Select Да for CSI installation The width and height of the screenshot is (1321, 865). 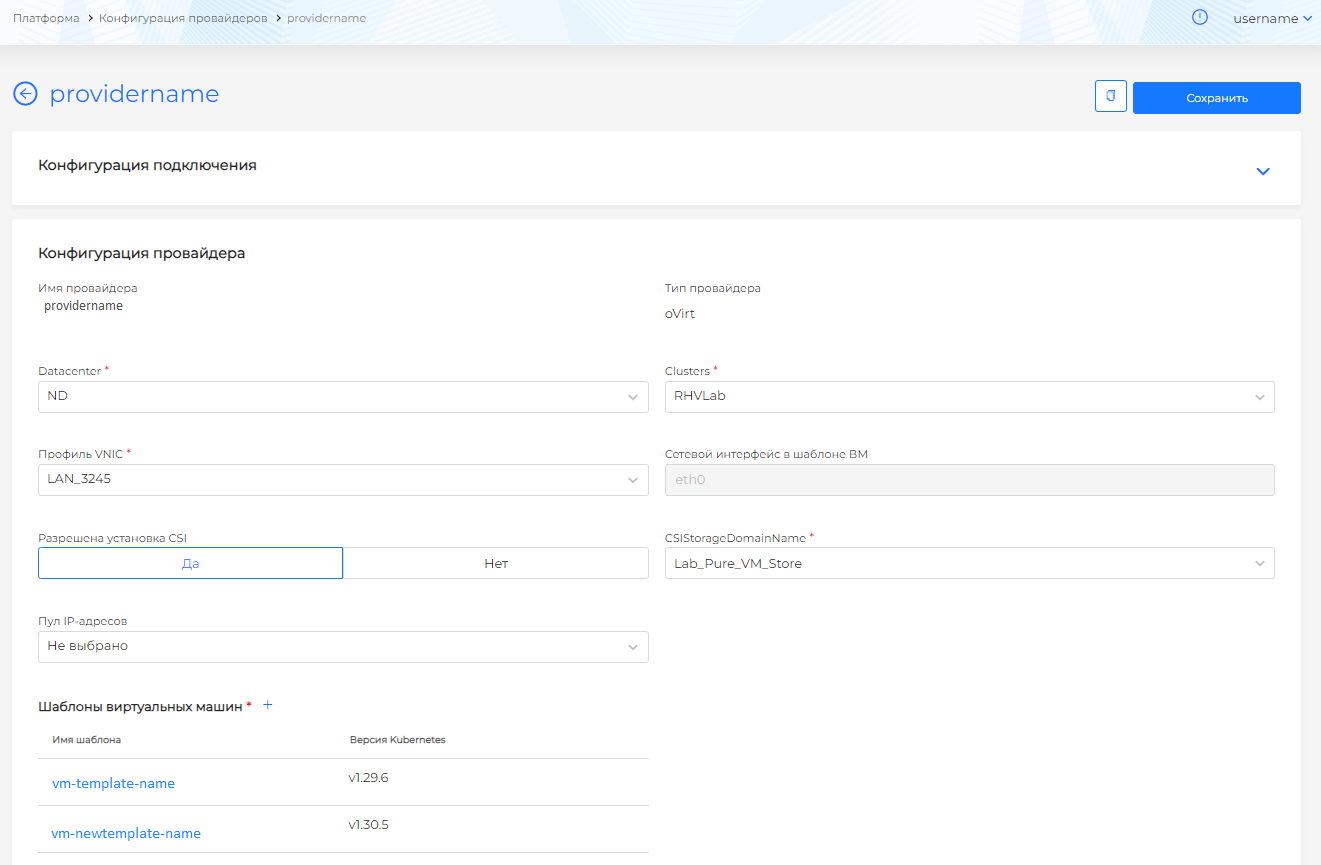click(191, 563)
